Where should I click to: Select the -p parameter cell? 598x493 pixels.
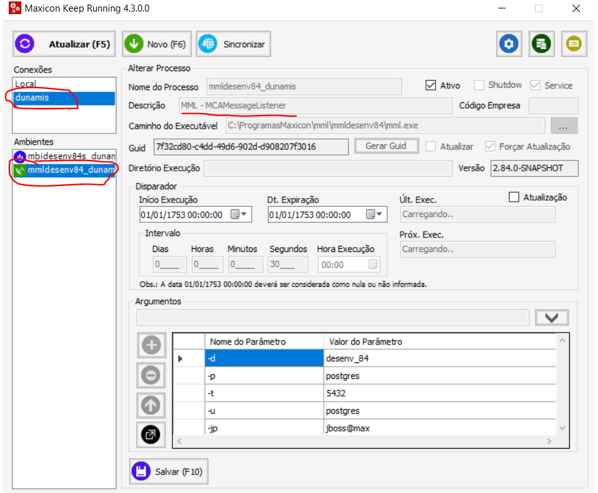click(264, 376)
